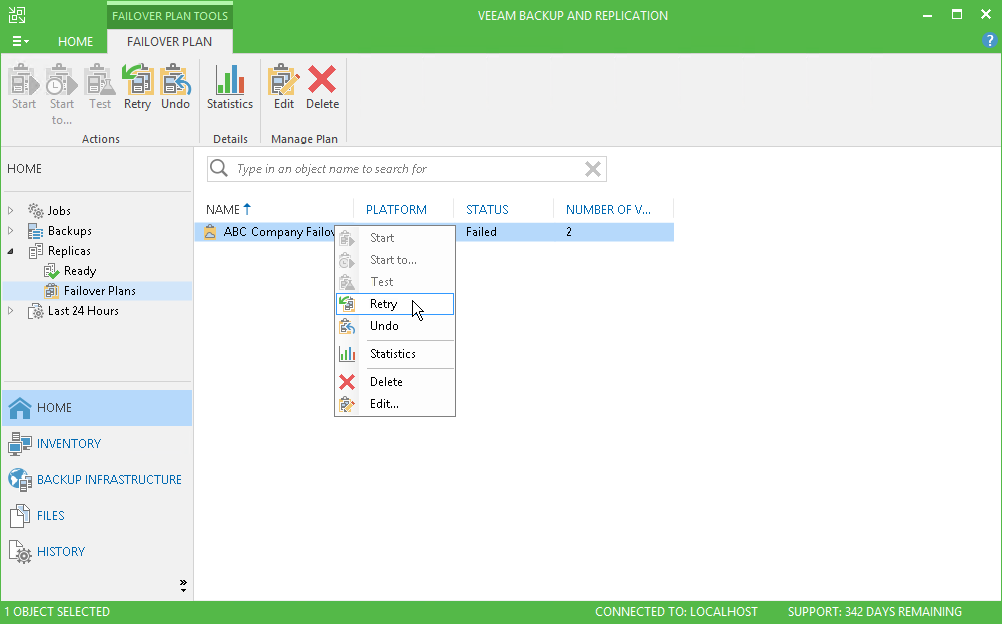Open the help question mark icon
Screen dimensions: 1002x624
[989, 40]
